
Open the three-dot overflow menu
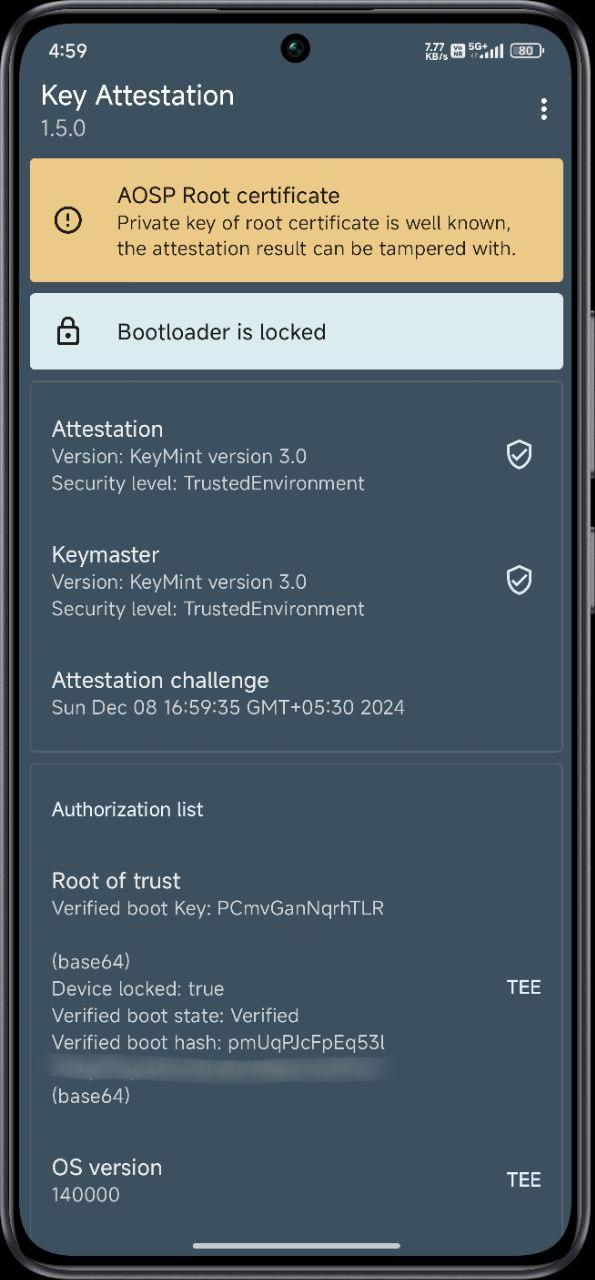543,109
